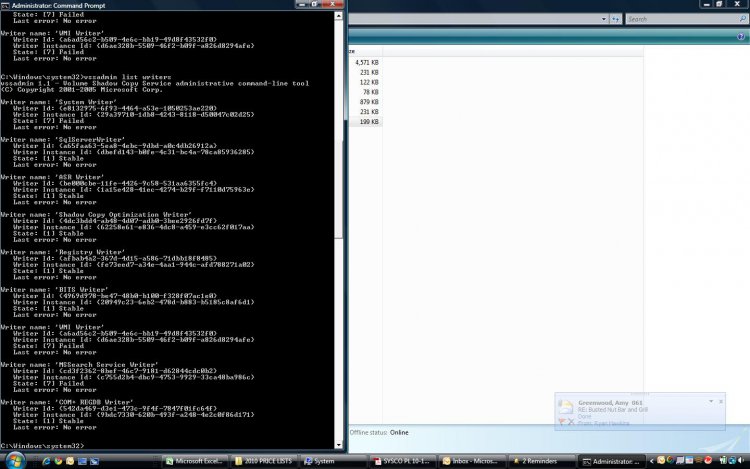
Task: Open Command Prompt system menu icon
Action: click(x=5, y=5)
